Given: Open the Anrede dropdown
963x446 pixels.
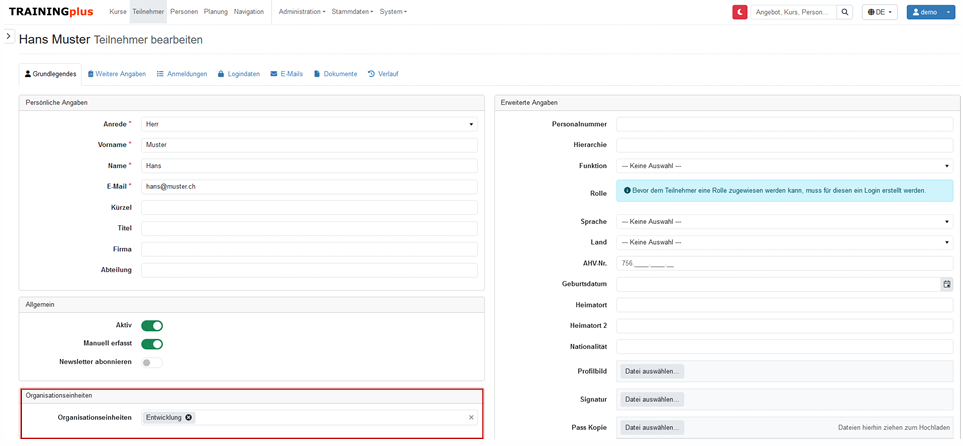Looking at the screenshot, I should [x=310, y=124].
